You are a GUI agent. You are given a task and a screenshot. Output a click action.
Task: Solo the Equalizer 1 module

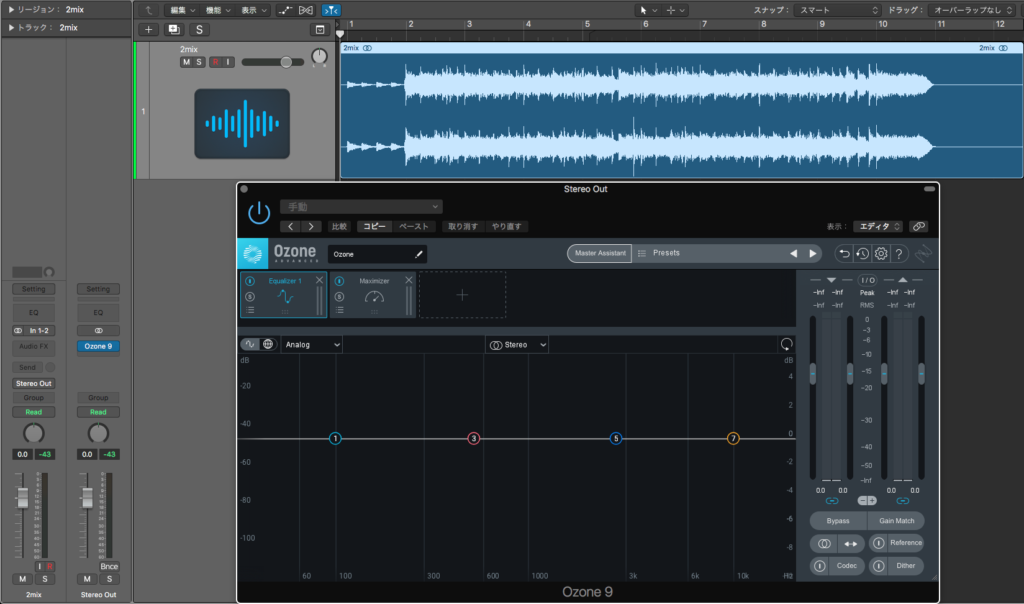[x=250, y=297]
